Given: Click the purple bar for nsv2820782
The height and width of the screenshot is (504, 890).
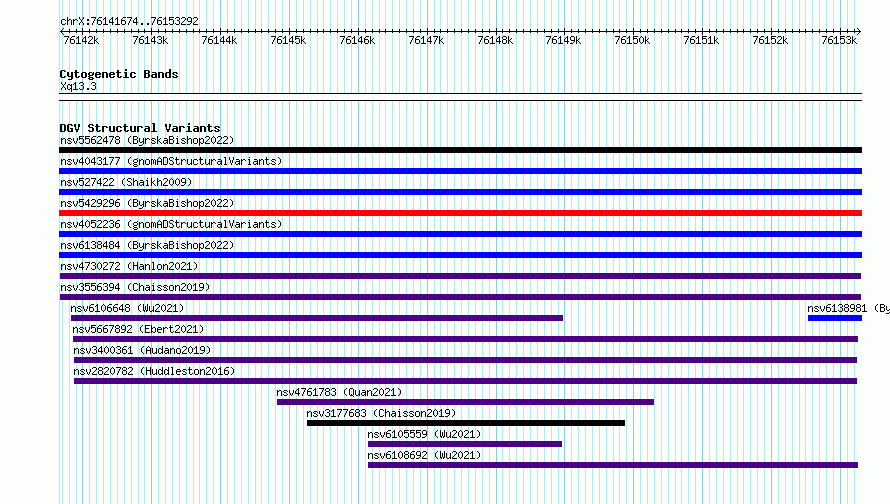Looking at the screenshot, I should coord(465,381).
